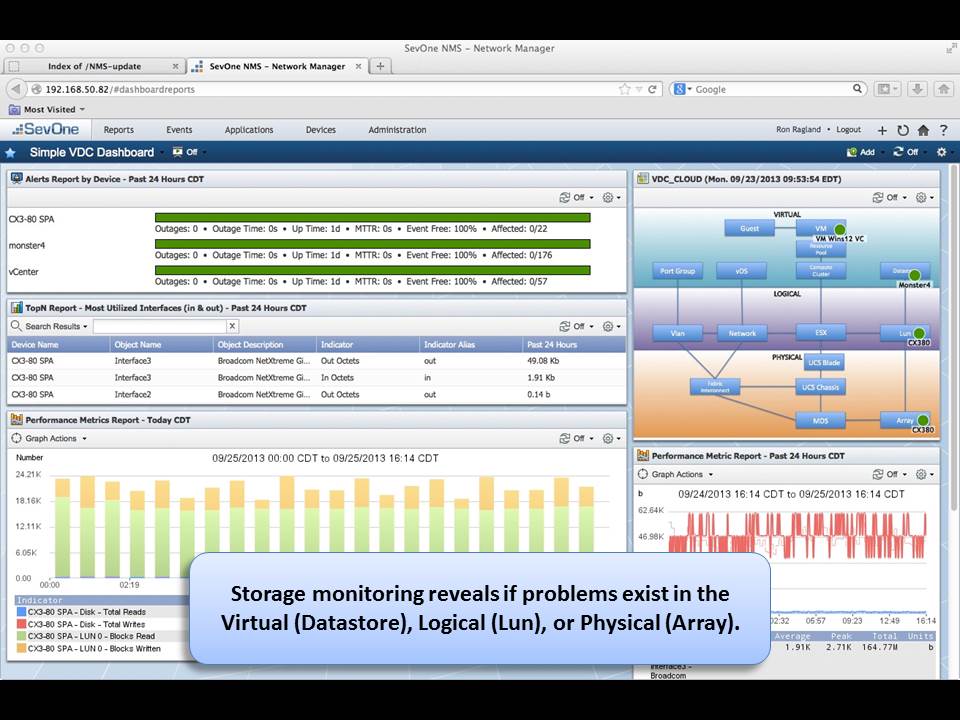Bookmark page with the address bar star
Screen dimensions: 960x720
624,89
